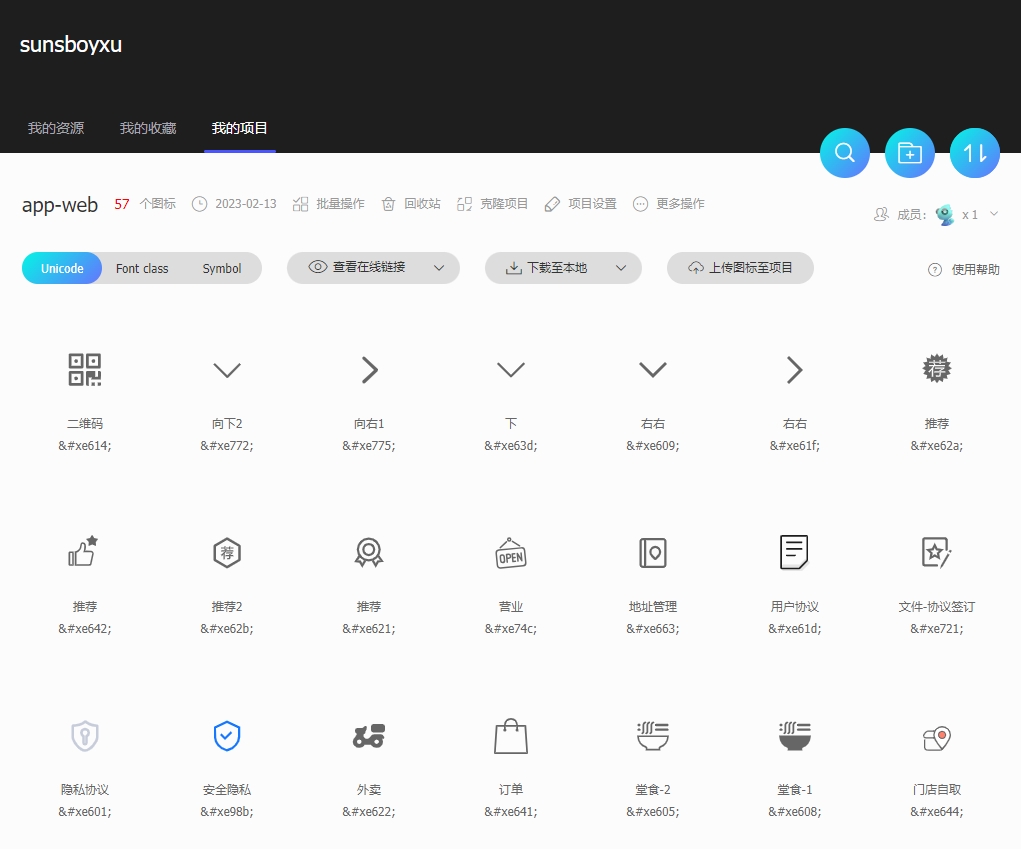The image size is (1021, 849).
Task: Enable Symbol mode
Action: tap(221, 268)
